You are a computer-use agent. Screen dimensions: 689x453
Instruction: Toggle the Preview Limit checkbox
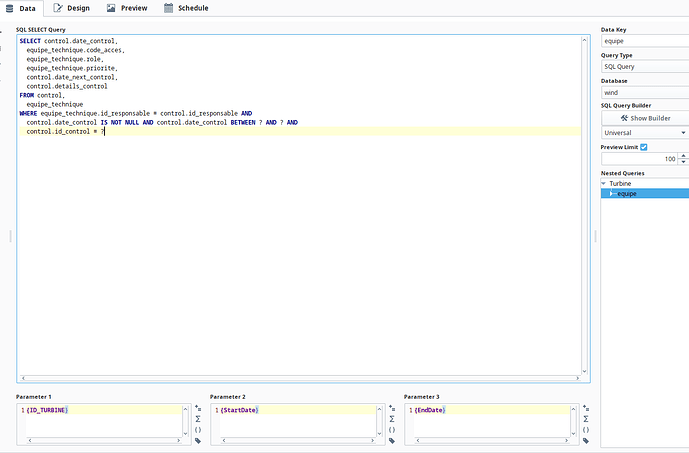click(x=644, y=147)
